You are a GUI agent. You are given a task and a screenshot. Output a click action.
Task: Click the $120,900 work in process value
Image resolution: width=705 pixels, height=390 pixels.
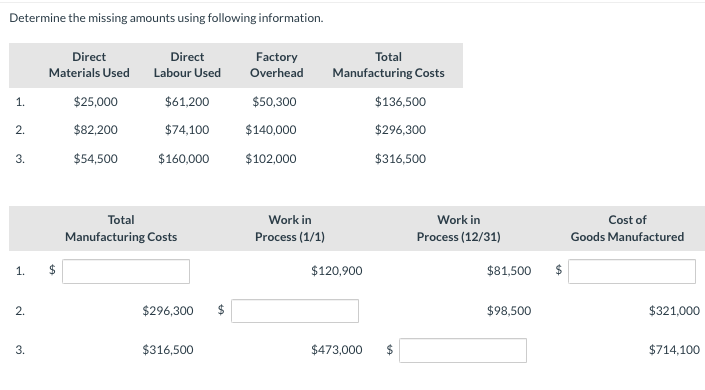point(337,271)
